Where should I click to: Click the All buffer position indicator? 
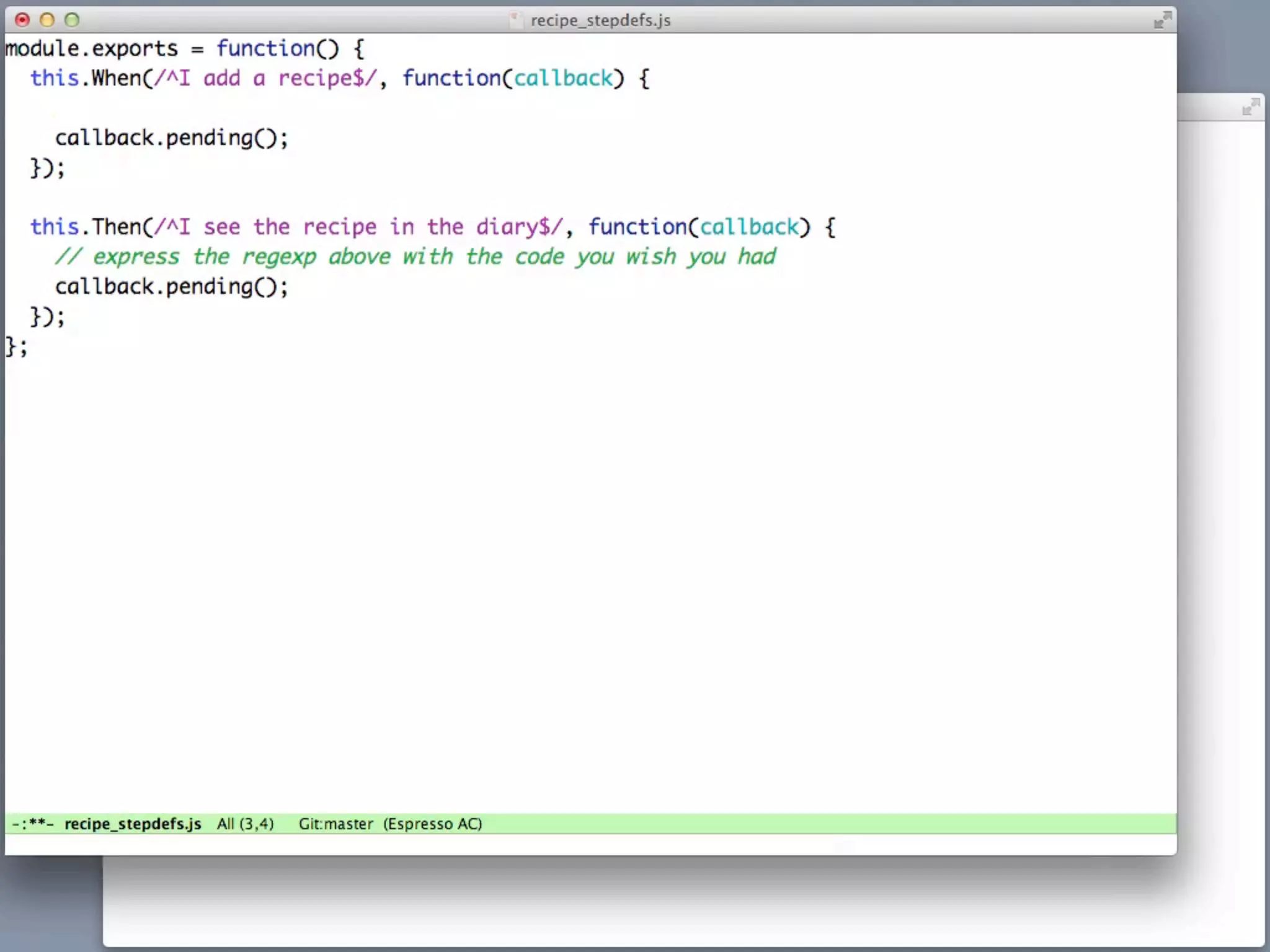[225, 824]
